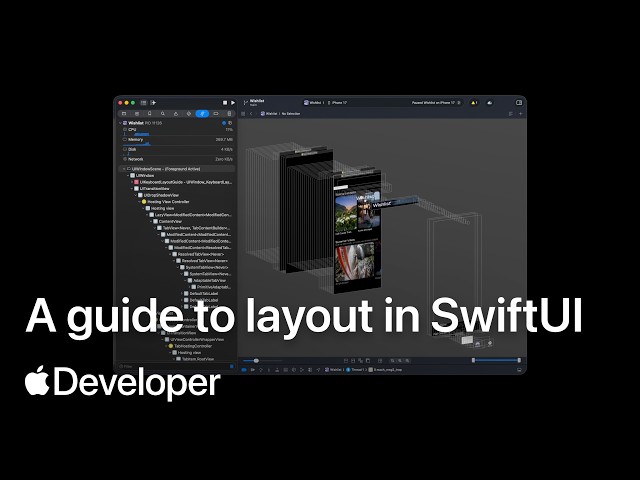Select the Network gauge row

coord(178,159)
